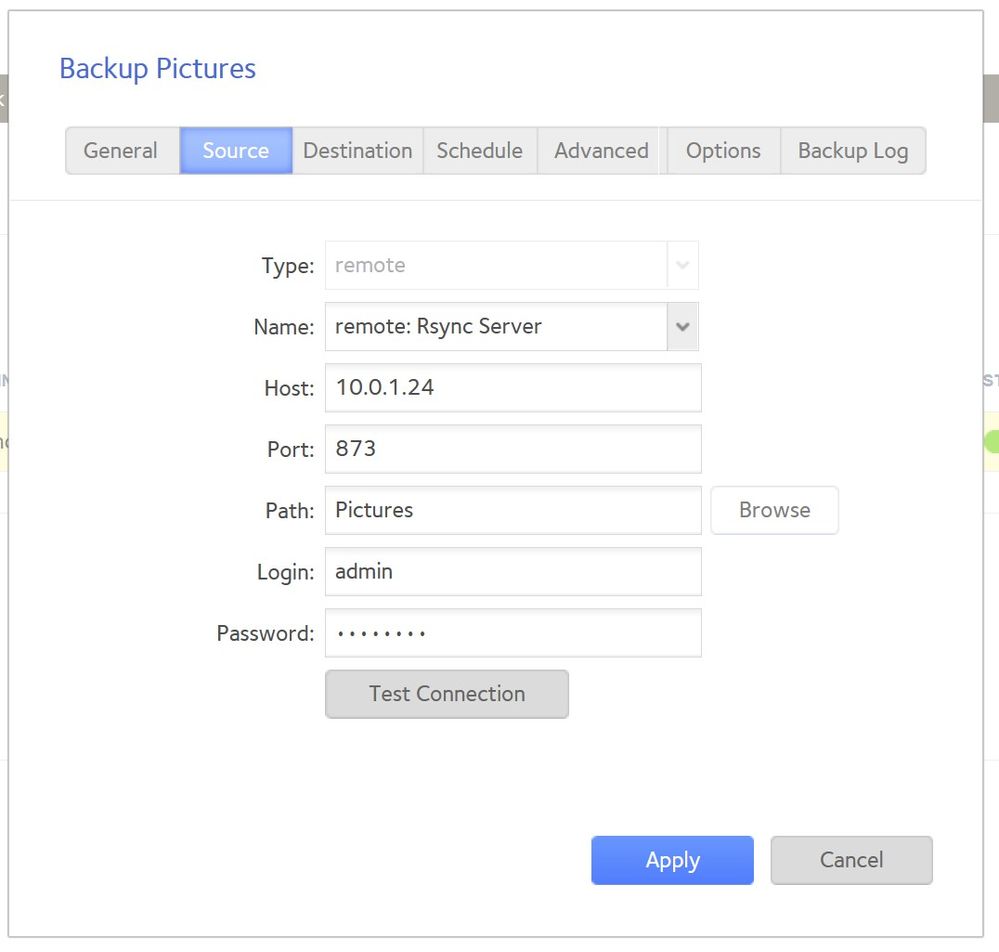
Task: Click the Type dropdown arrow
Action: click(682, 266)
